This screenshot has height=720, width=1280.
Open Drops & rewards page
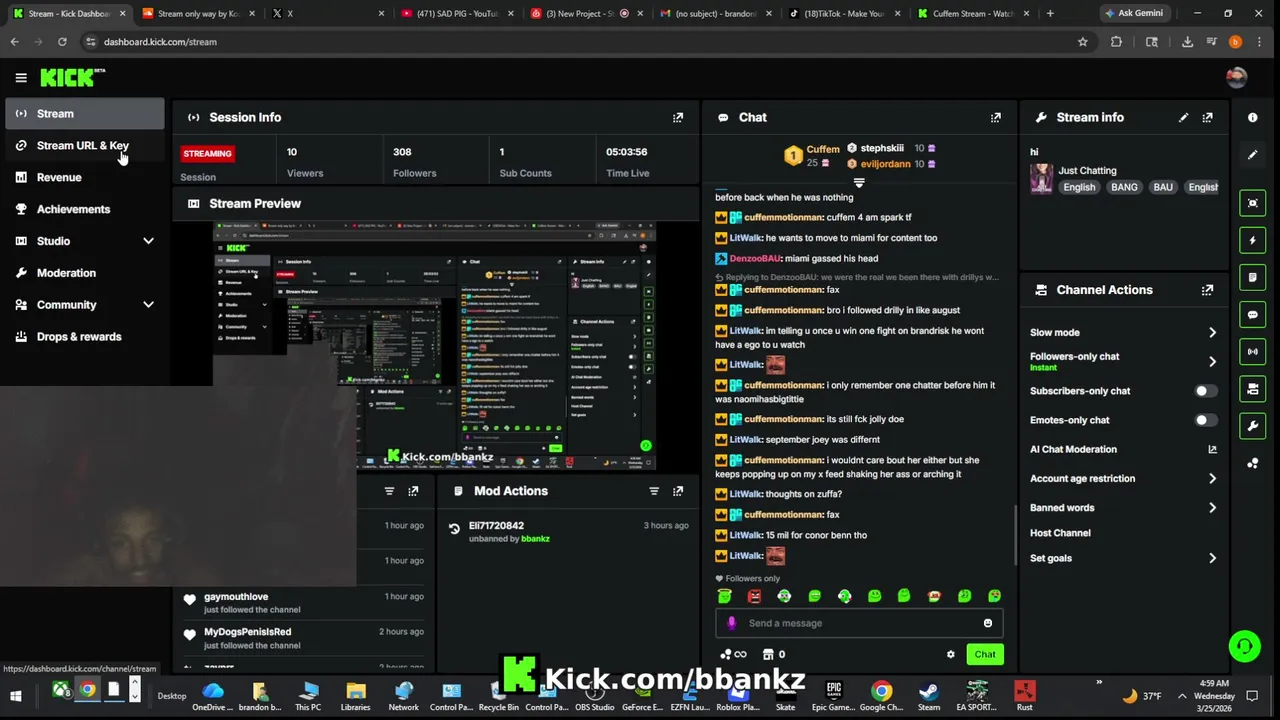click(x=84, y=337)
